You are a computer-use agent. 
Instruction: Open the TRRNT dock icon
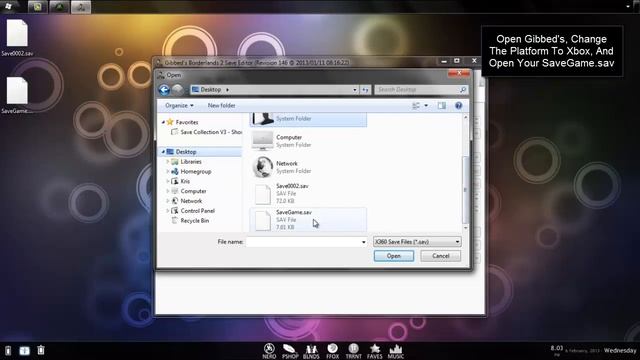[x=353, y=351]
